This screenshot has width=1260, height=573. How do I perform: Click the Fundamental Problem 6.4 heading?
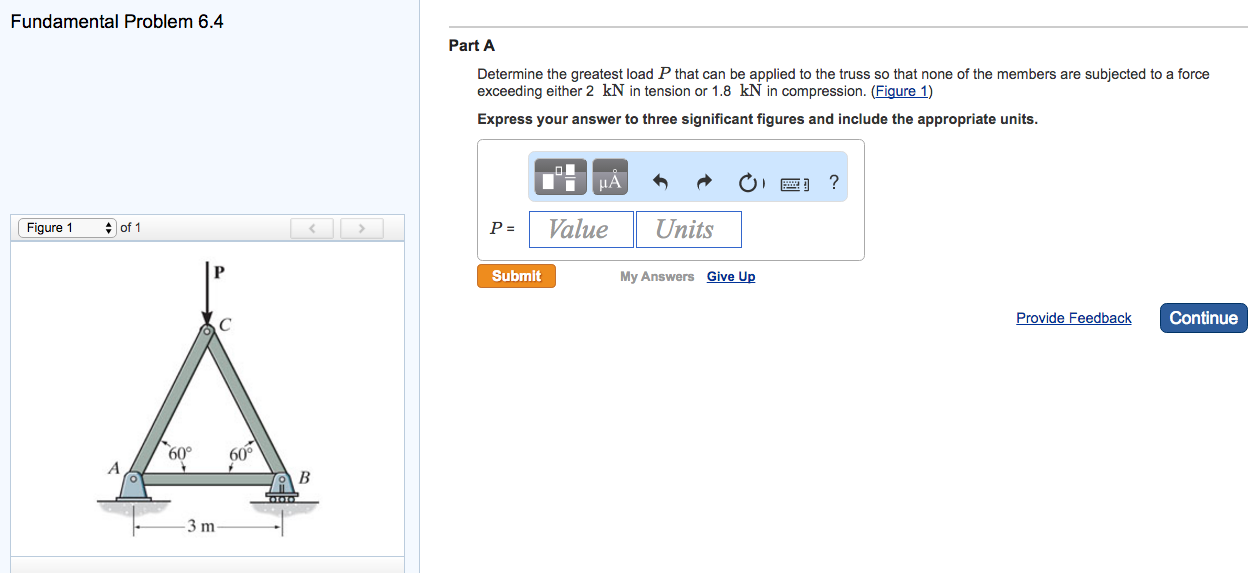(117, 21)
